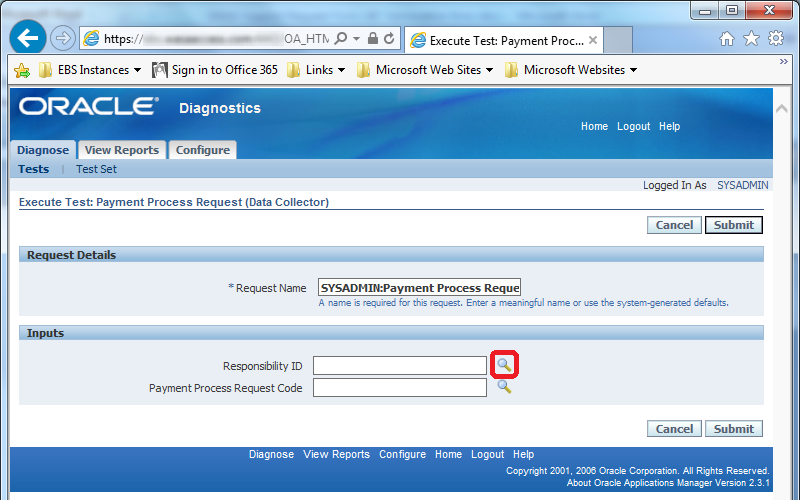The width and height of the screenshot is (800, 500).
Task: Open Responsibility ID search magnifier
Action: point(504,364)
